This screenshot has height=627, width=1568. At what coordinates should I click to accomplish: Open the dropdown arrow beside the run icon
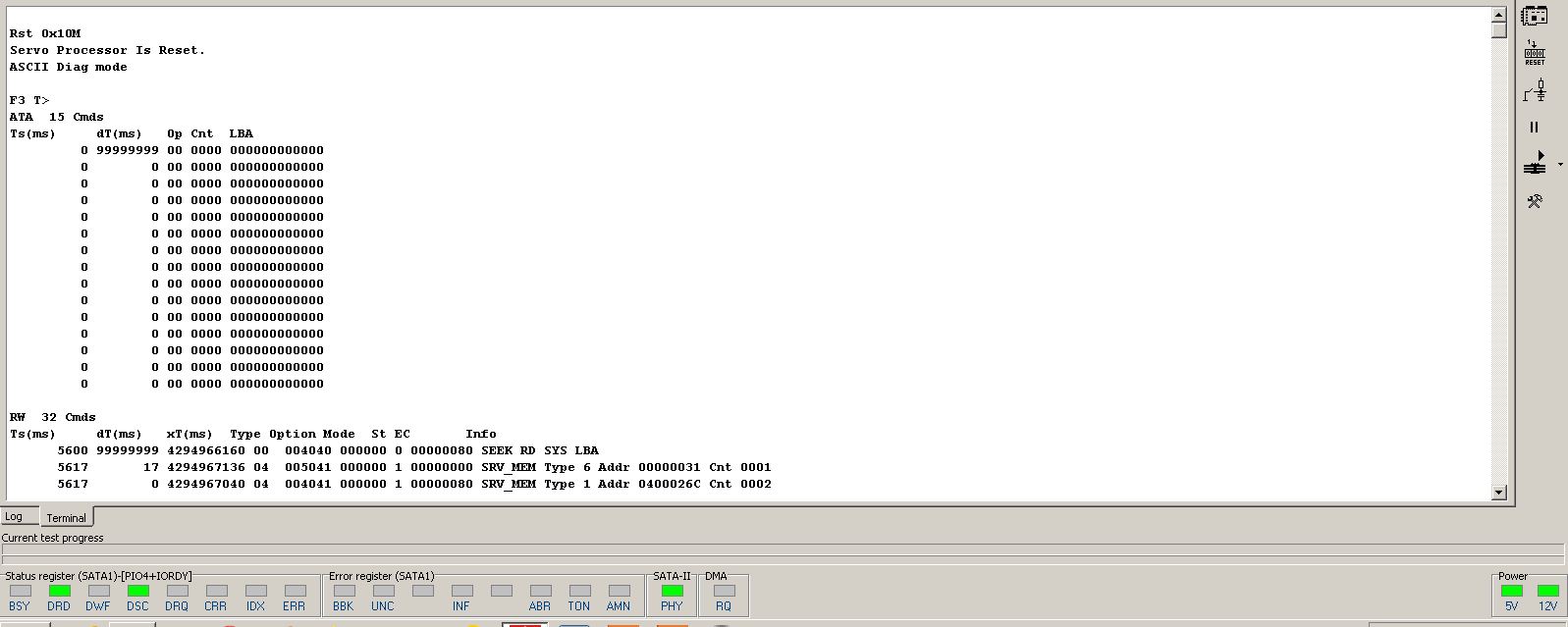(x=1560, y=164)
